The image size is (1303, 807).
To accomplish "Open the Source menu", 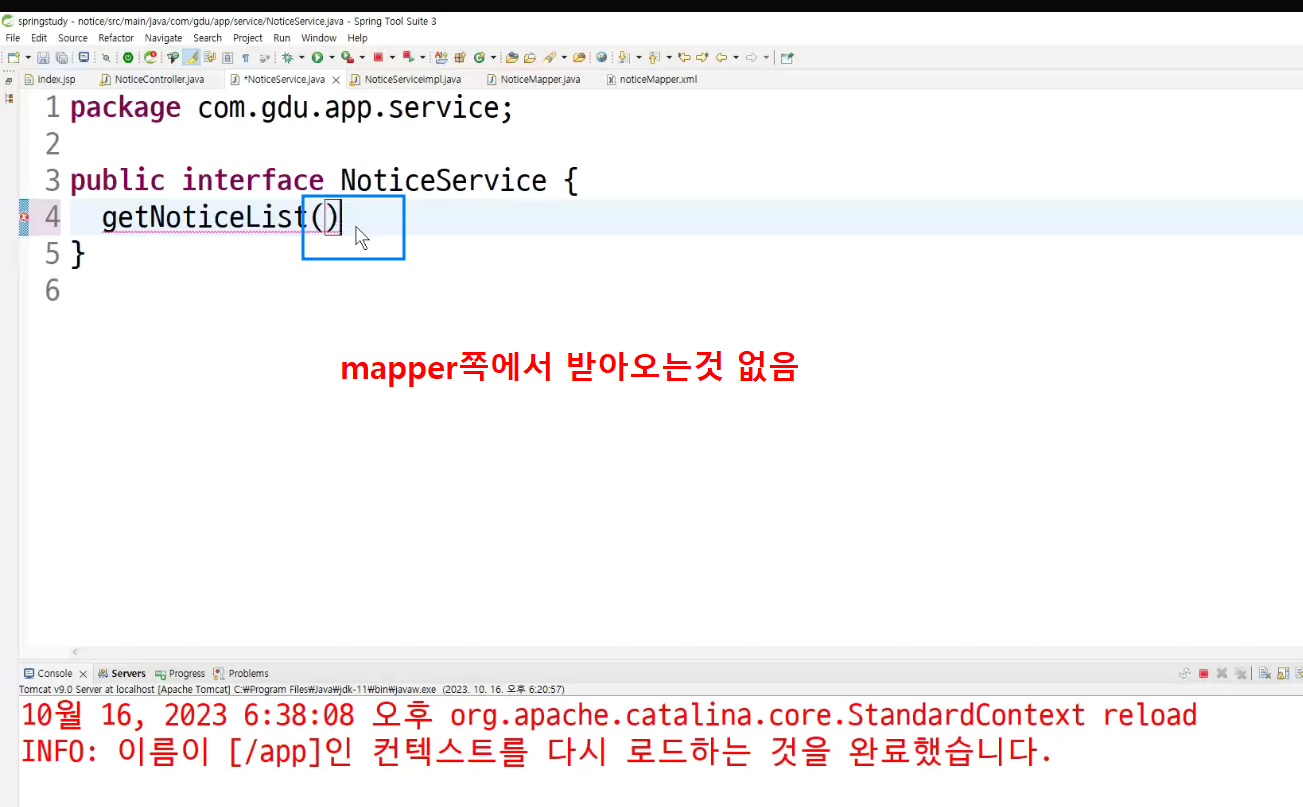I will coord(73,38).
